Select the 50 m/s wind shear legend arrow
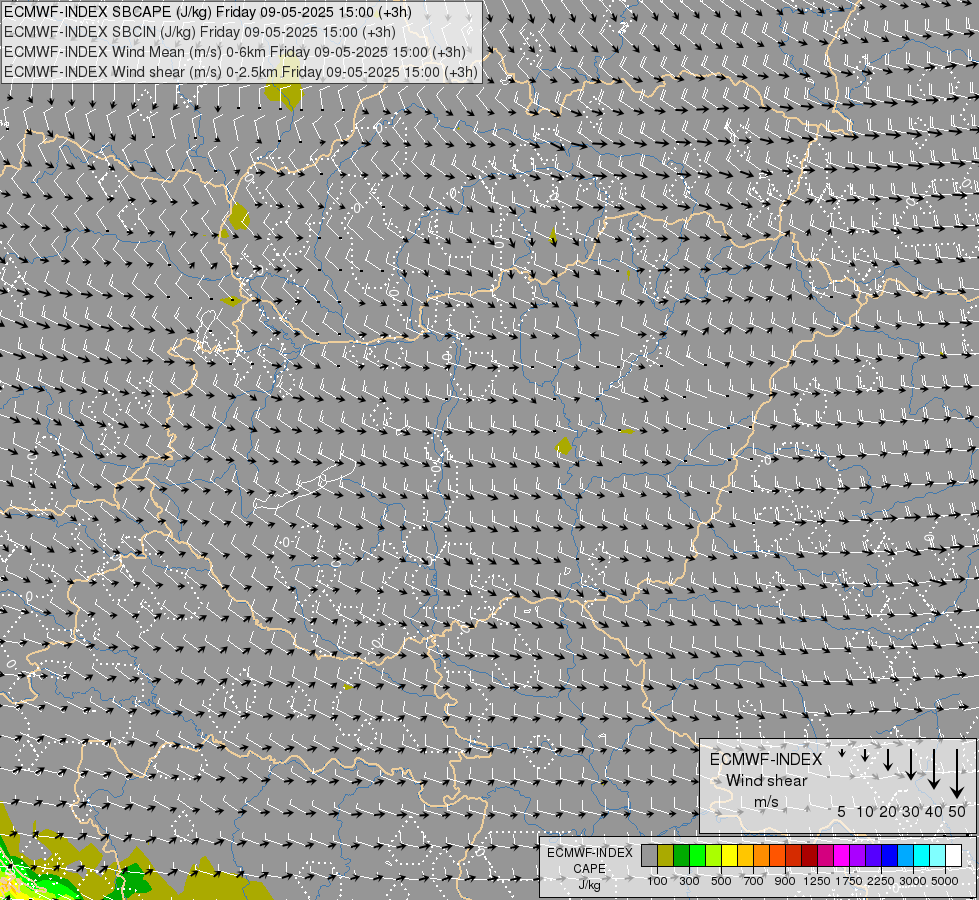The height and width of the screenshot is (900, 979). (957, 774)
